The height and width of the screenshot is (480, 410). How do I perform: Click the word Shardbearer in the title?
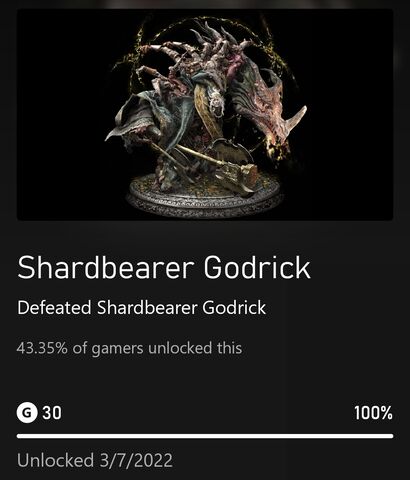(x=106, y=267)
